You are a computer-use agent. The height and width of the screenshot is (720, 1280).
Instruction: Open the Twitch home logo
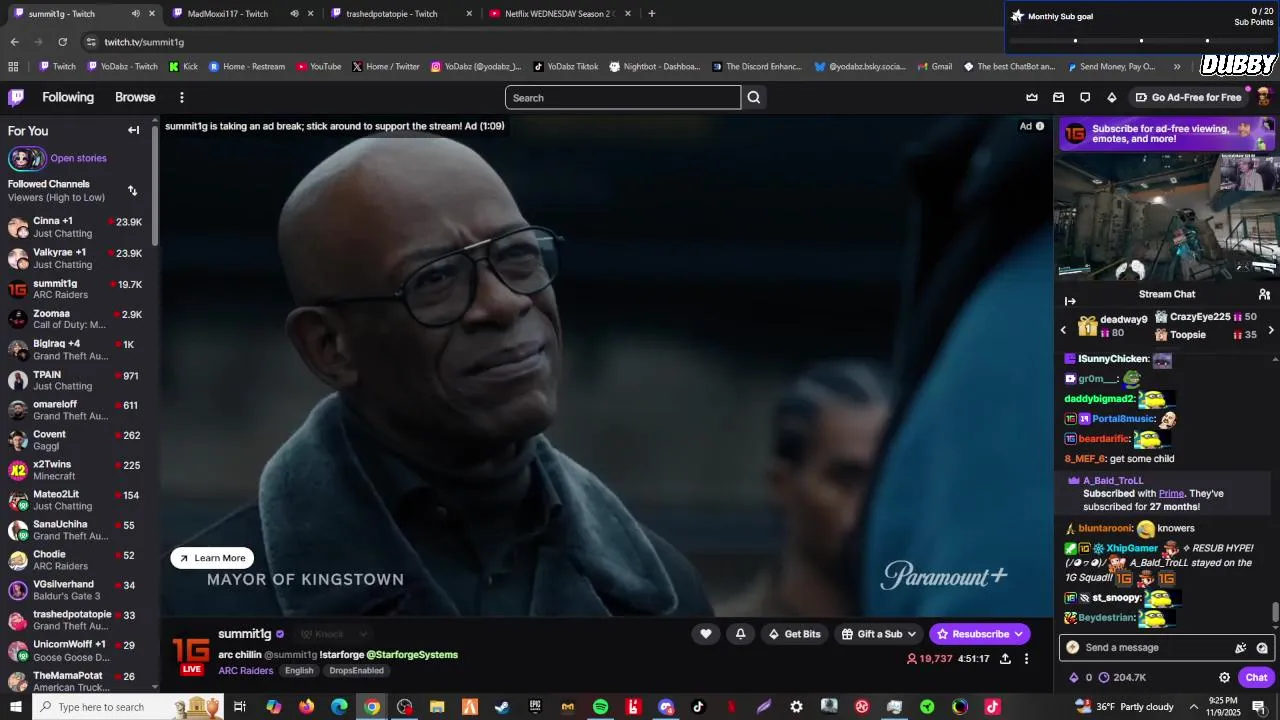(x=16, y=97)
